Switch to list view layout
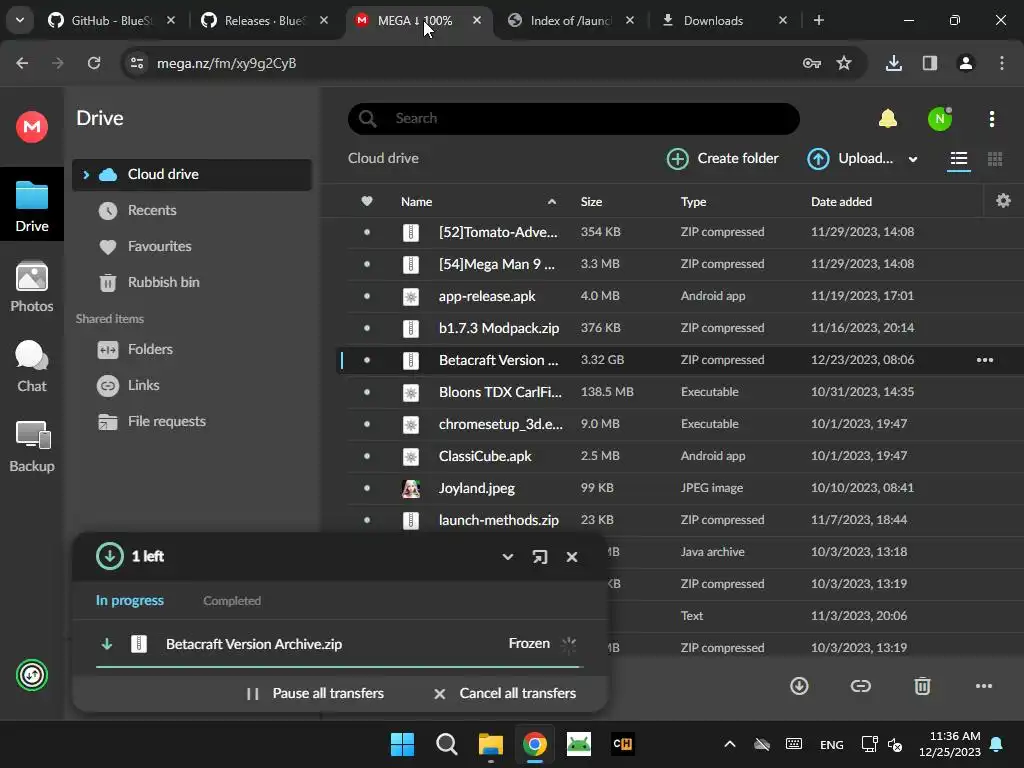 (959, 159)
